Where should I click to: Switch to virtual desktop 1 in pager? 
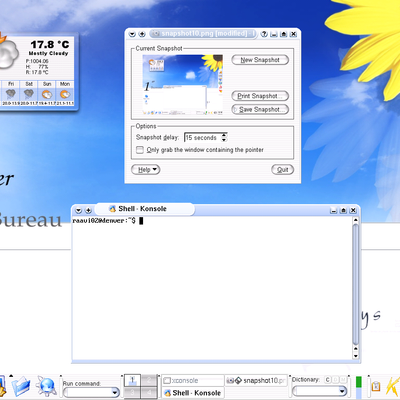click(x=132, y=380)
